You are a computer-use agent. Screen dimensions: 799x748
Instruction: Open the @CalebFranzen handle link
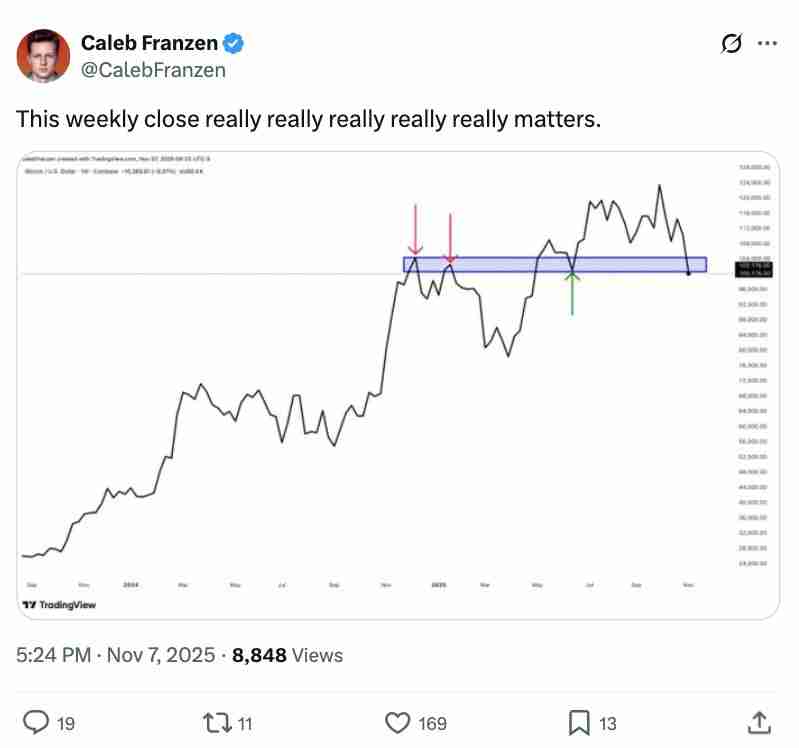pyautogui.click(x=152, y=69)
